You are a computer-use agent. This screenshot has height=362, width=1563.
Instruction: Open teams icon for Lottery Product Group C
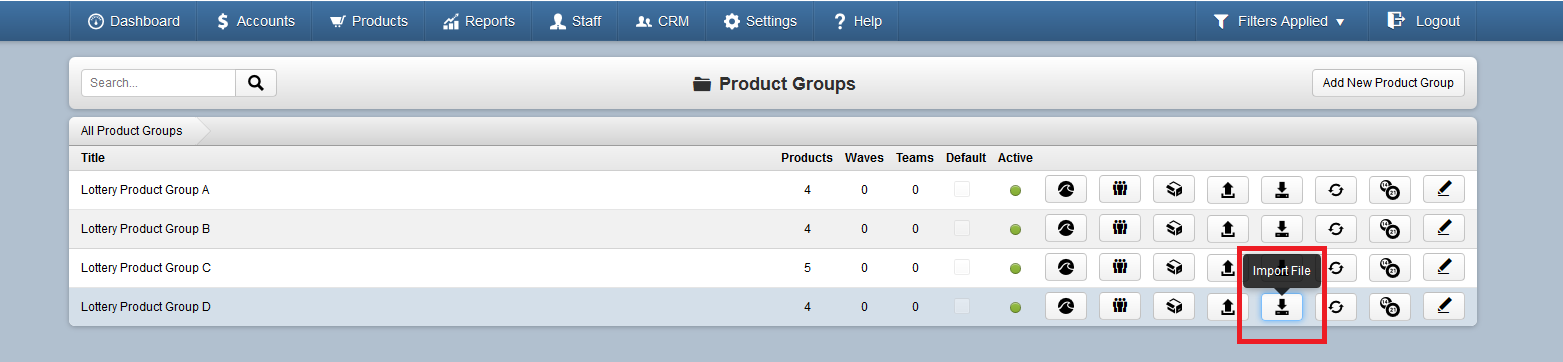1120,267
